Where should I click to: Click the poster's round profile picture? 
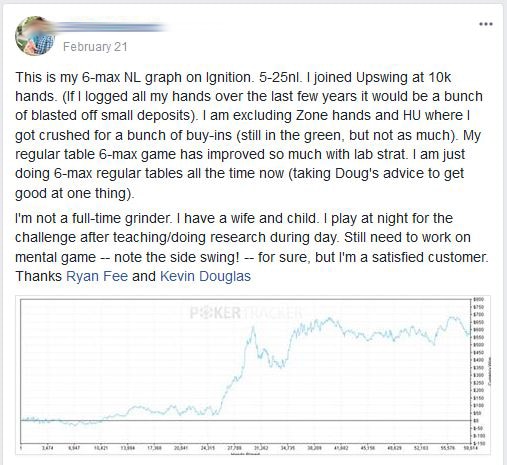[x=35, y=36]
